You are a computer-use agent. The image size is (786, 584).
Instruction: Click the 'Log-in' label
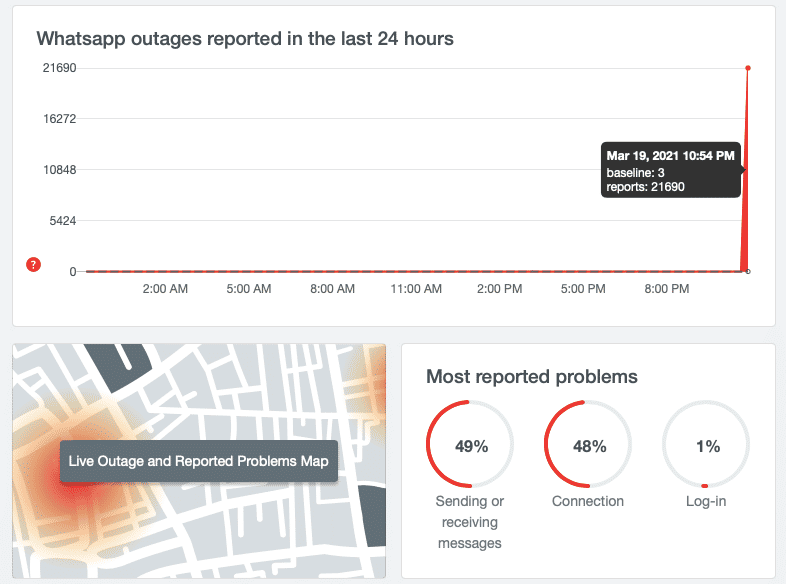point(706,501)
